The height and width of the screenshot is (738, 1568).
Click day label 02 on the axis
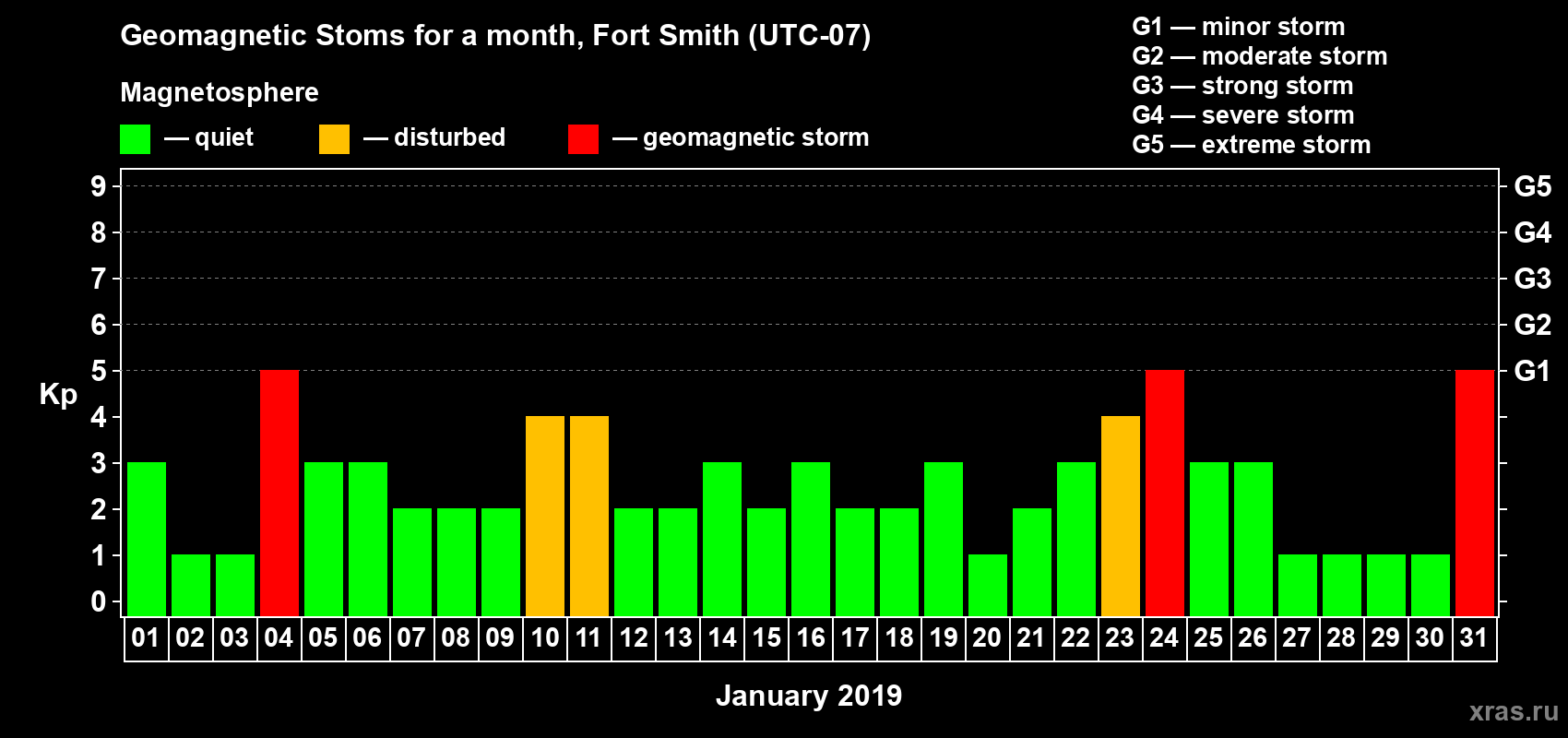point(190,637)
